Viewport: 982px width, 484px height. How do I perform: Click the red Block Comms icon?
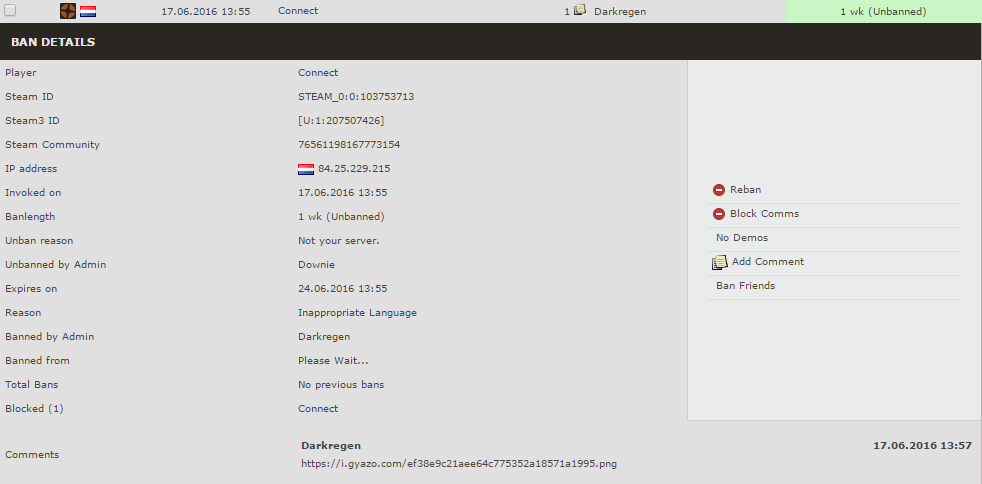[x=719, y=214]
